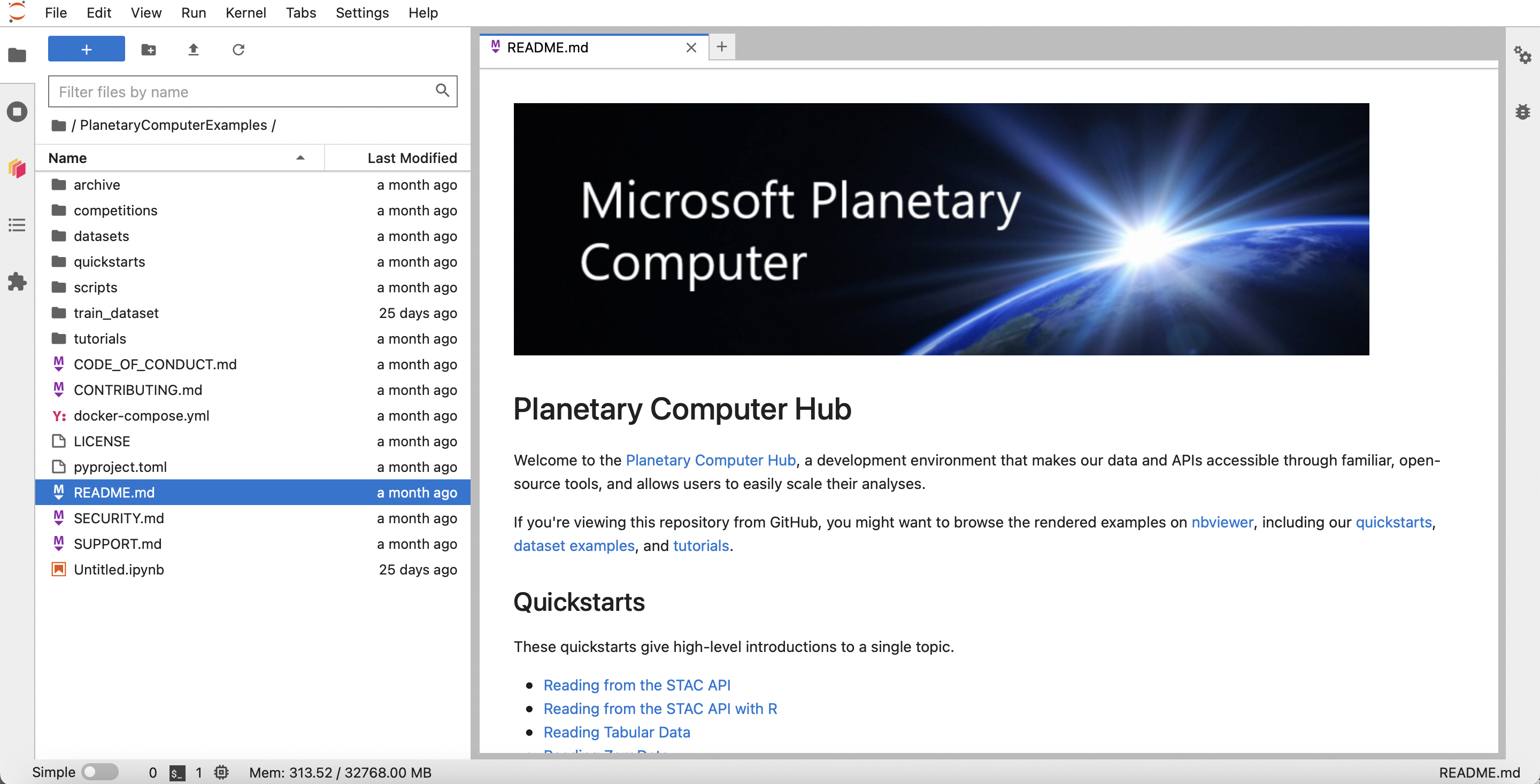Screen dimensions: 1540x784
Task: Open the Debugger panel in right sidebar
Action: (x=1523, y=111)
